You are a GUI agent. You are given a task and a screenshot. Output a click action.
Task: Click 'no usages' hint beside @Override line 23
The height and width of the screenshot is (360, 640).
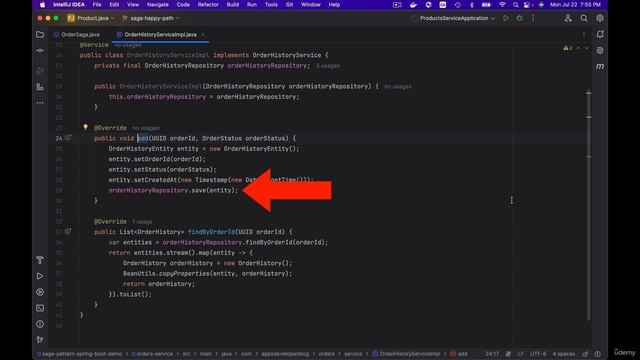[145, 128]
